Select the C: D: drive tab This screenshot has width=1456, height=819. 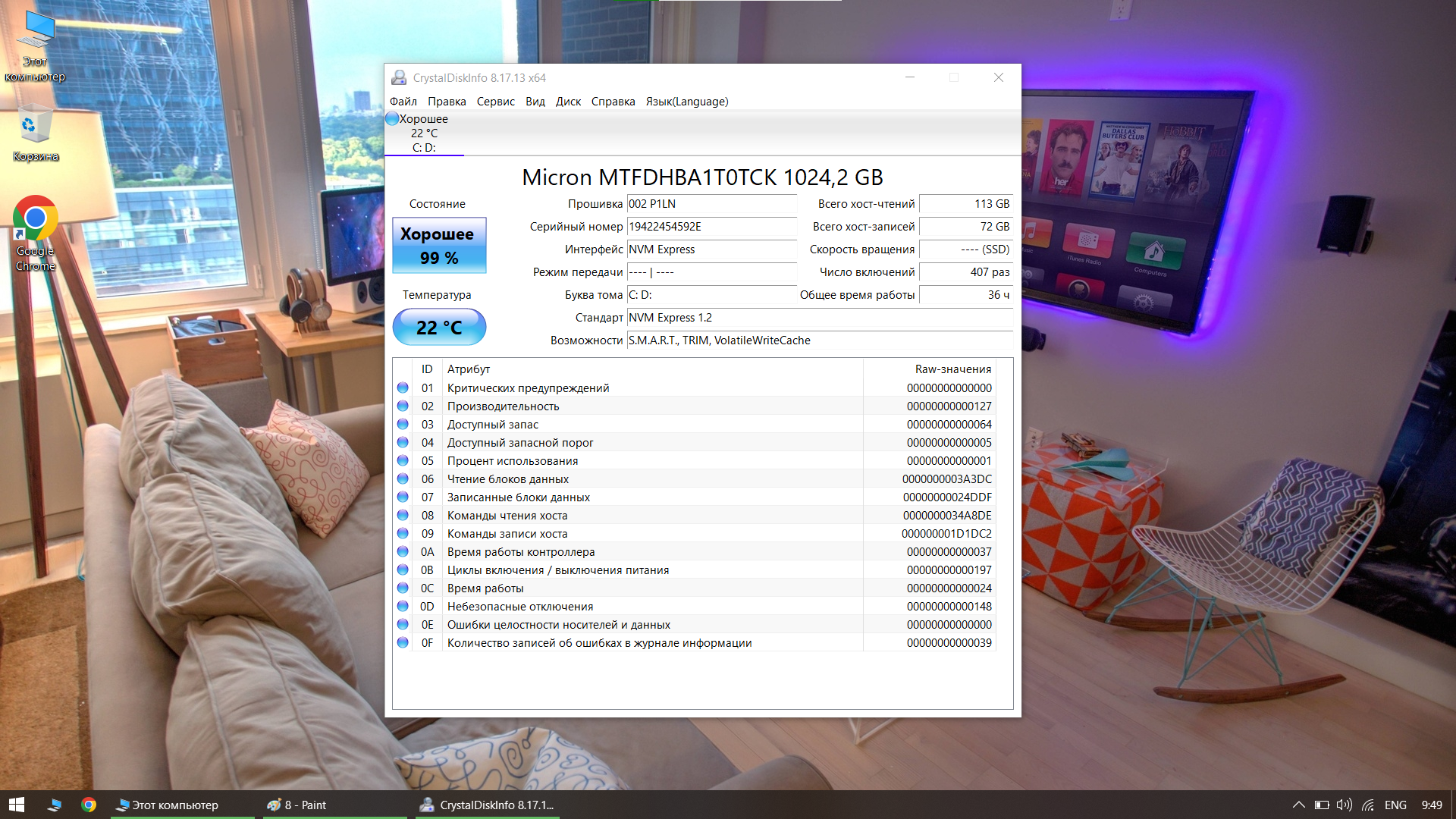[x=424, y=133]
